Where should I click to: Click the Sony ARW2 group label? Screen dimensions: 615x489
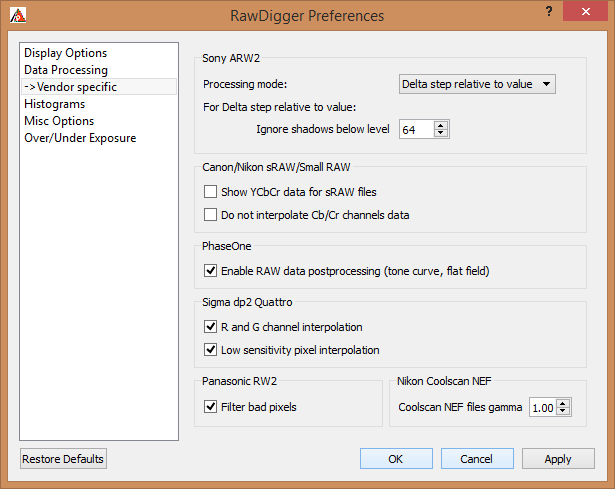coord(231,58)
